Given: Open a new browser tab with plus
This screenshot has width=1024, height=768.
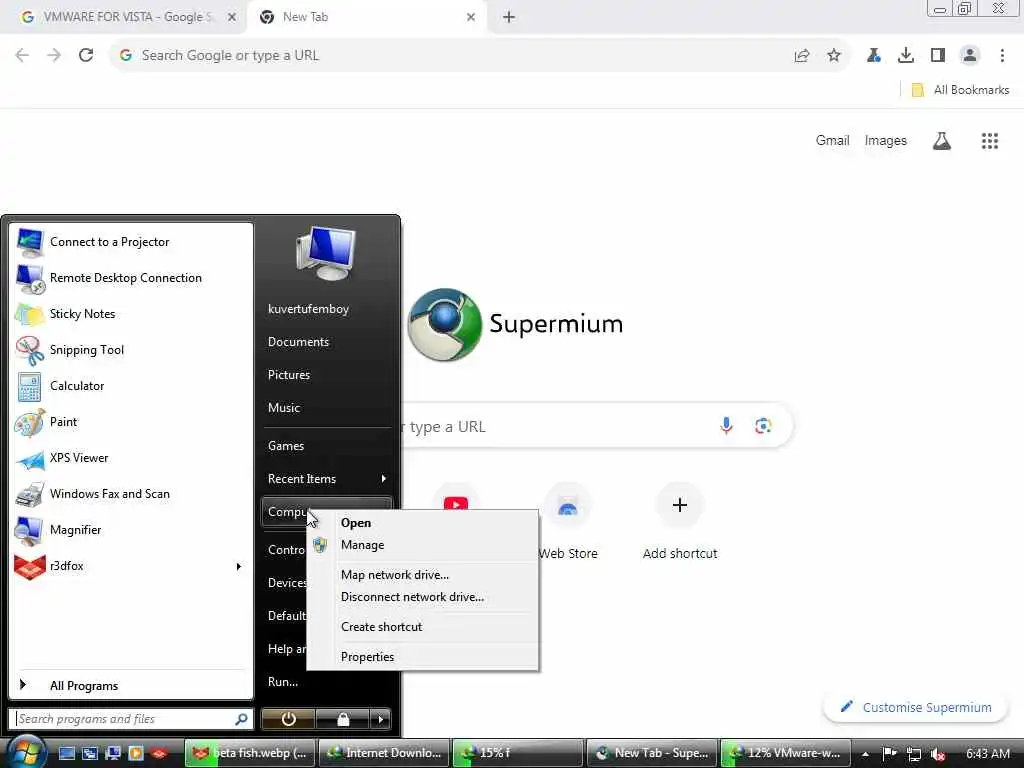Looking at the screenshot, I should (509, 17).
